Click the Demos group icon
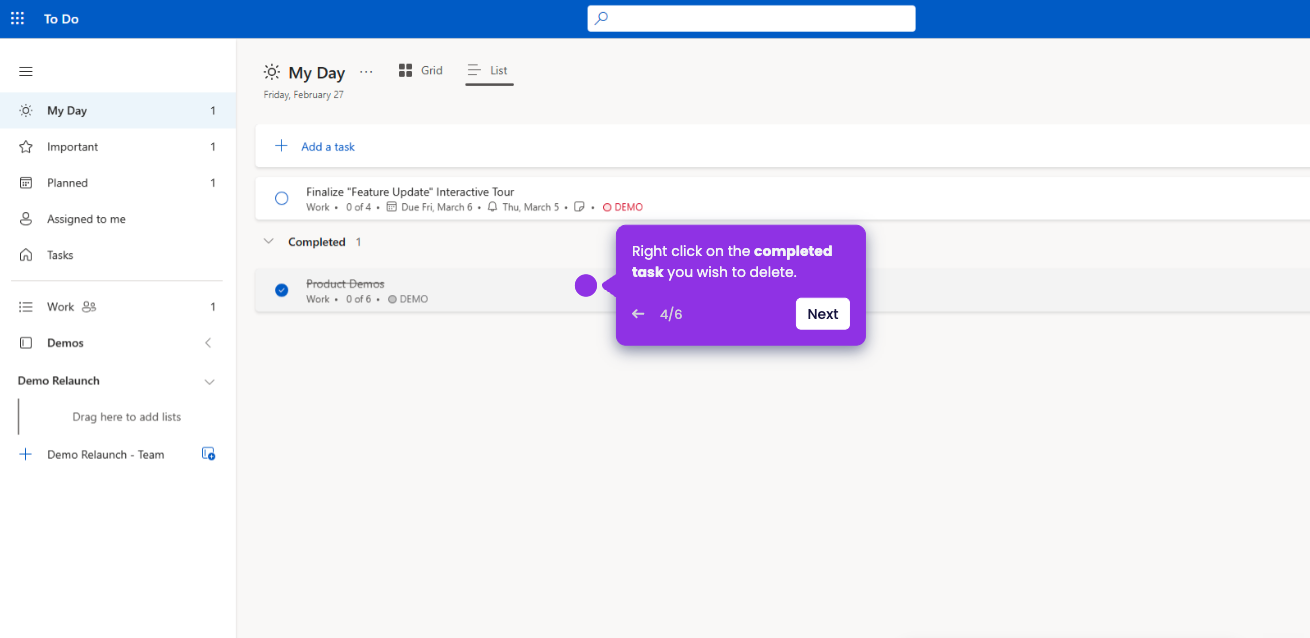The width and height of the screenshot is (1310, 638). pos(26,343)
